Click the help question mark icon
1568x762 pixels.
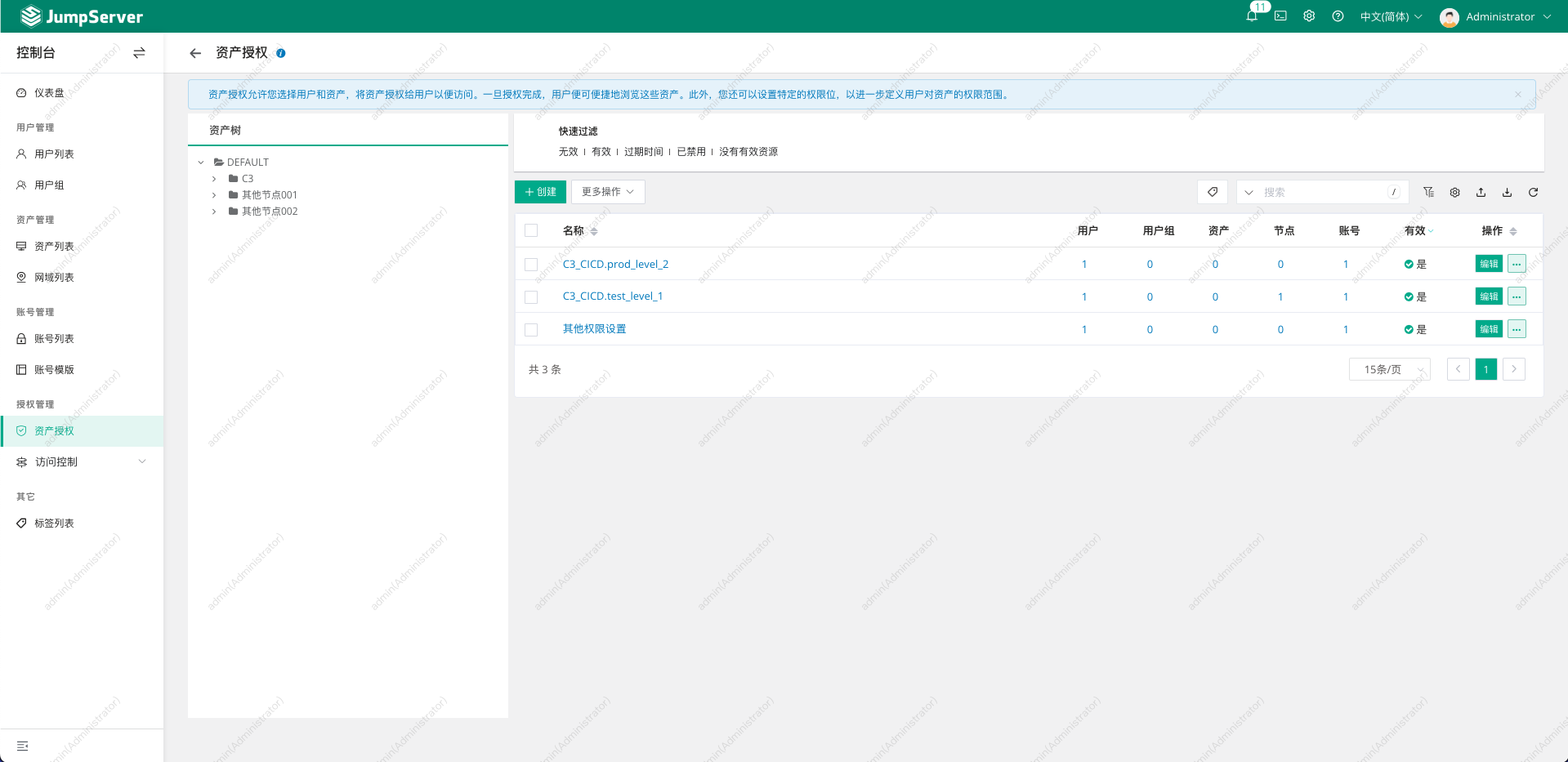coord(1338,16)
